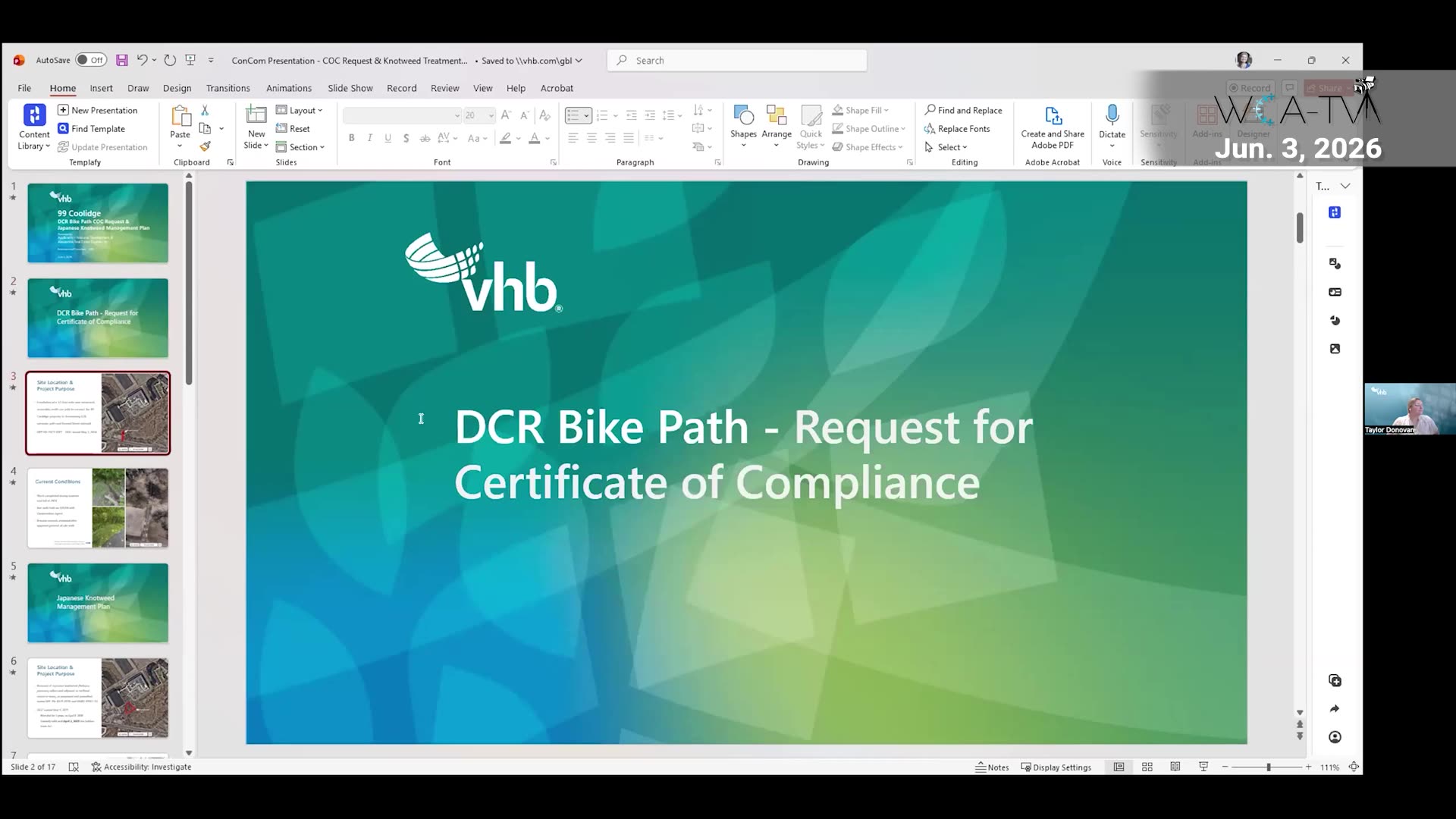The image size is (1456, 819).
Task: Start presentation from beginning icon
Action: coord(190,60)
